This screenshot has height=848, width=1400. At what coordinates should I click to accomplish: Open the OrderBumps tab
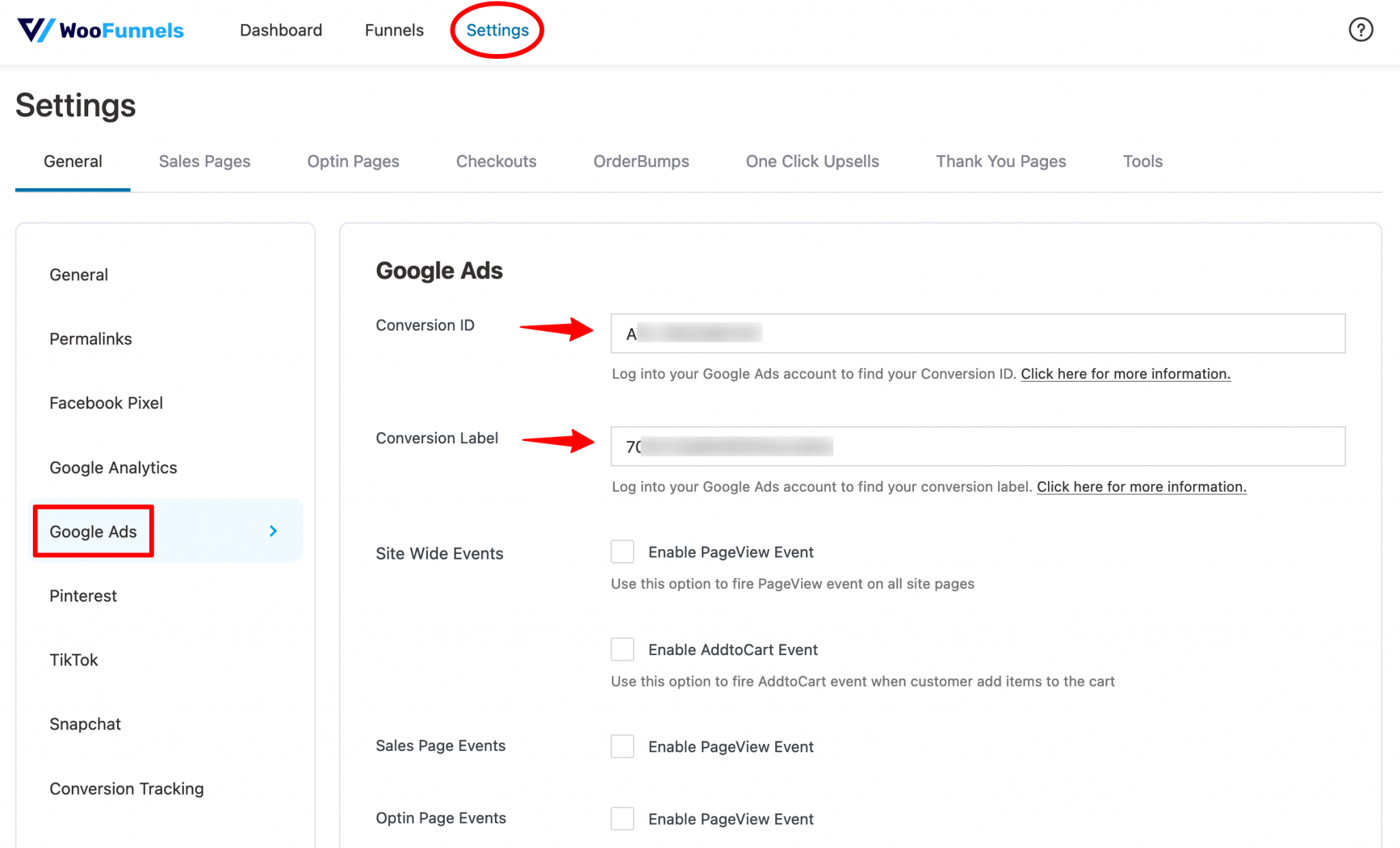click(x=641, y=161)
